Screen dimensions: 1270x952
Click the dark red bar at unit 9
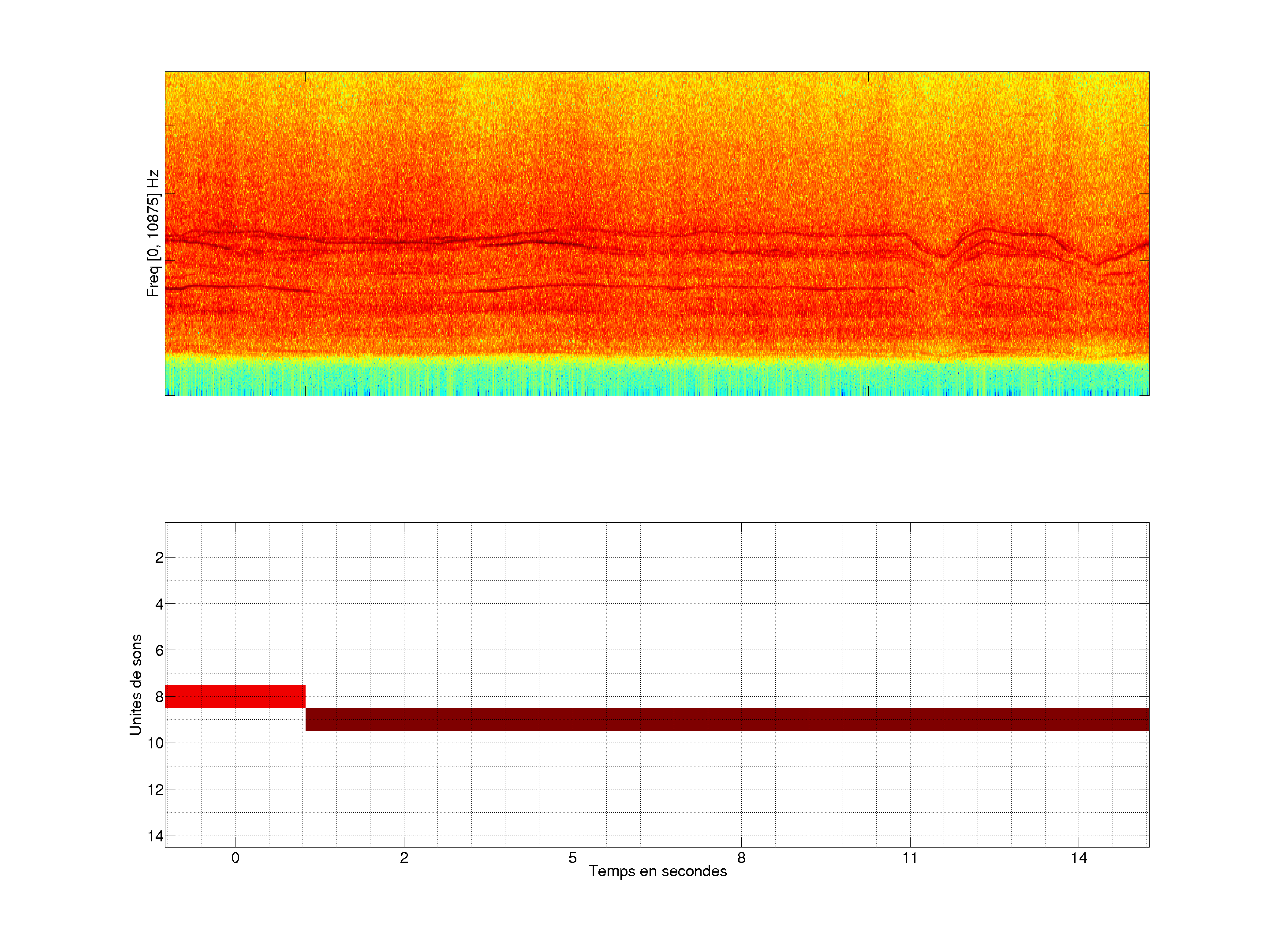pos(726,719)
